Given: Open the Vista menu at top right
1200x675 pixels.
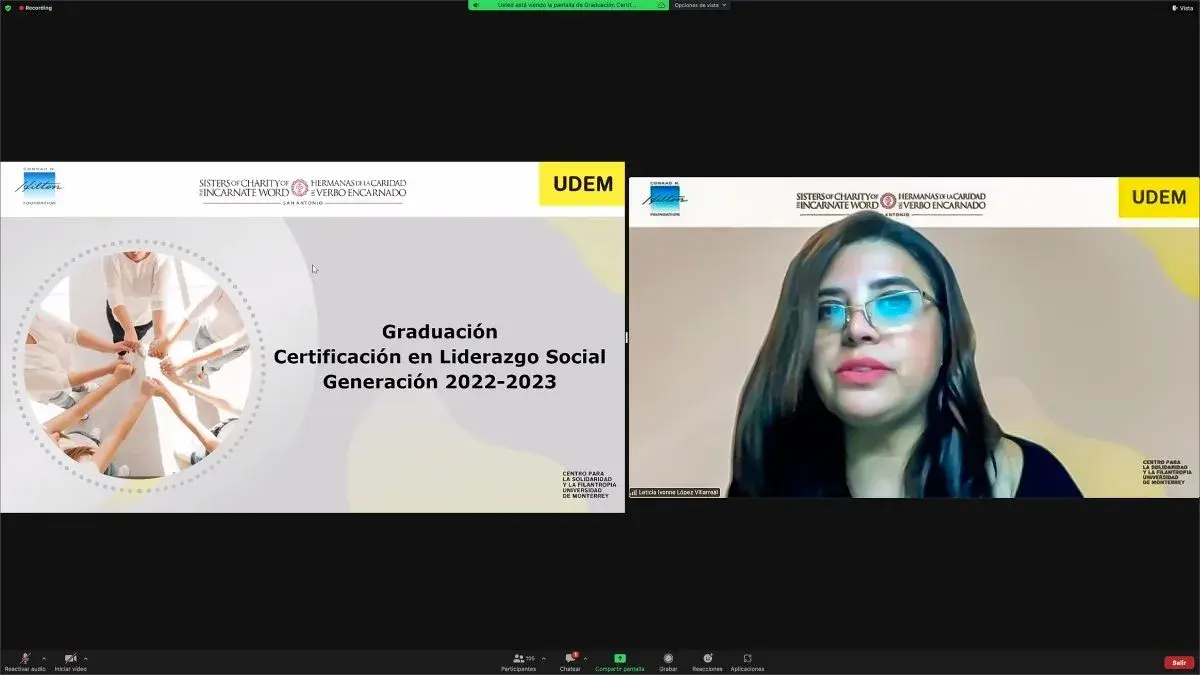Looking at the screenshot, I should (1182, 5).
